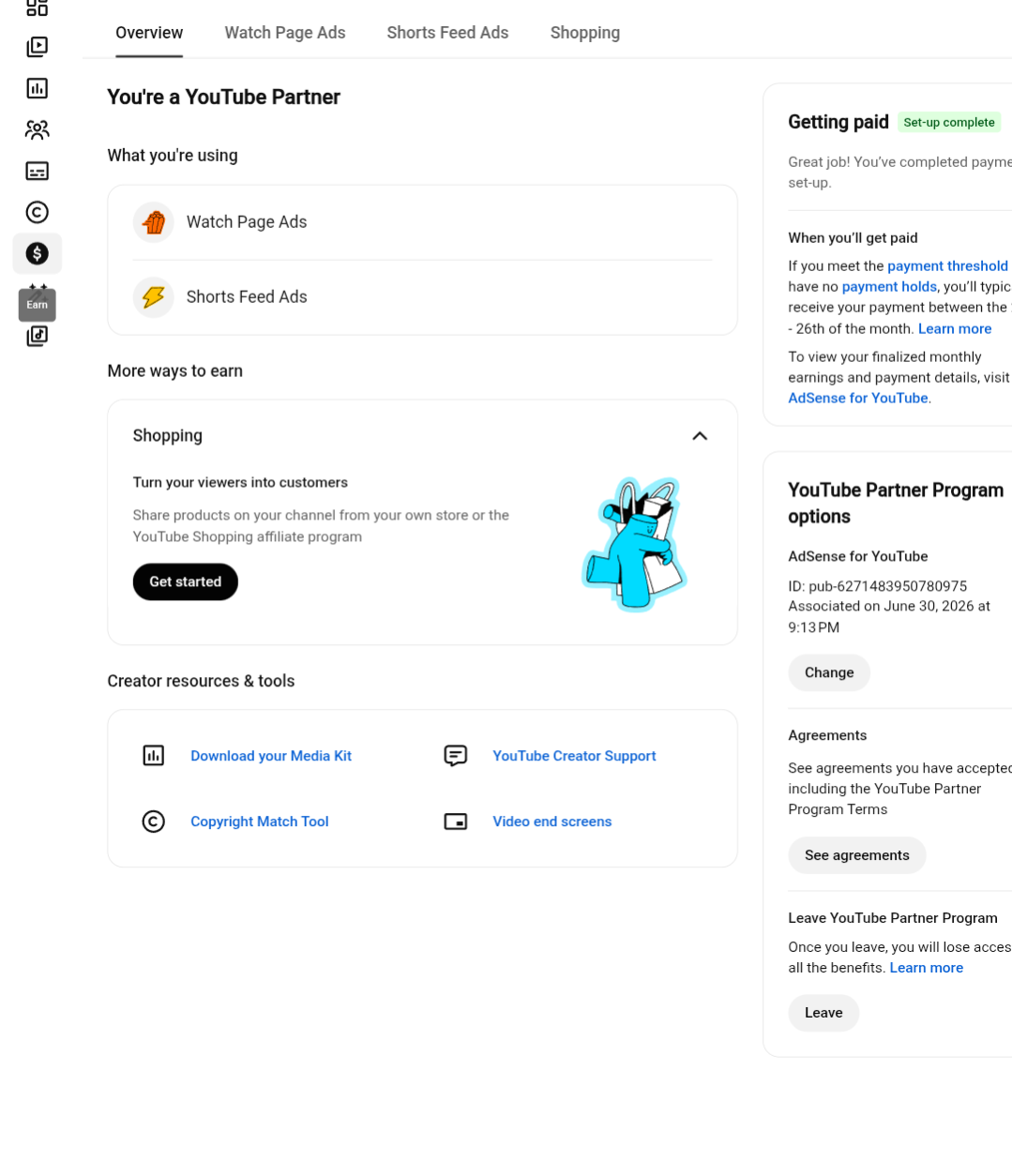Select the Earn dollar sidebar icon

37,253
